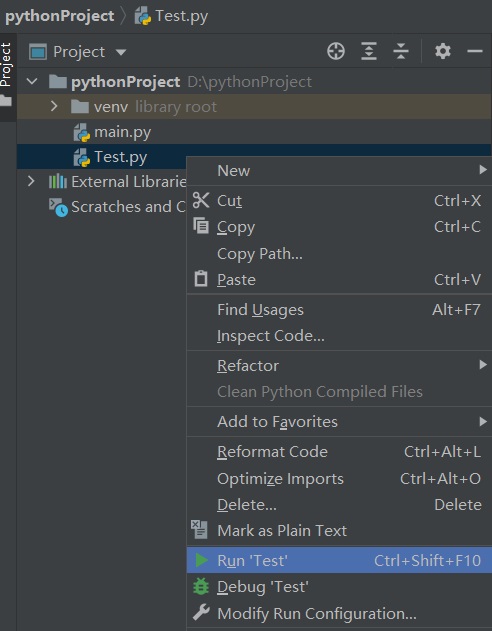Choose Inspect Code... menu entry

coord(339,336)
